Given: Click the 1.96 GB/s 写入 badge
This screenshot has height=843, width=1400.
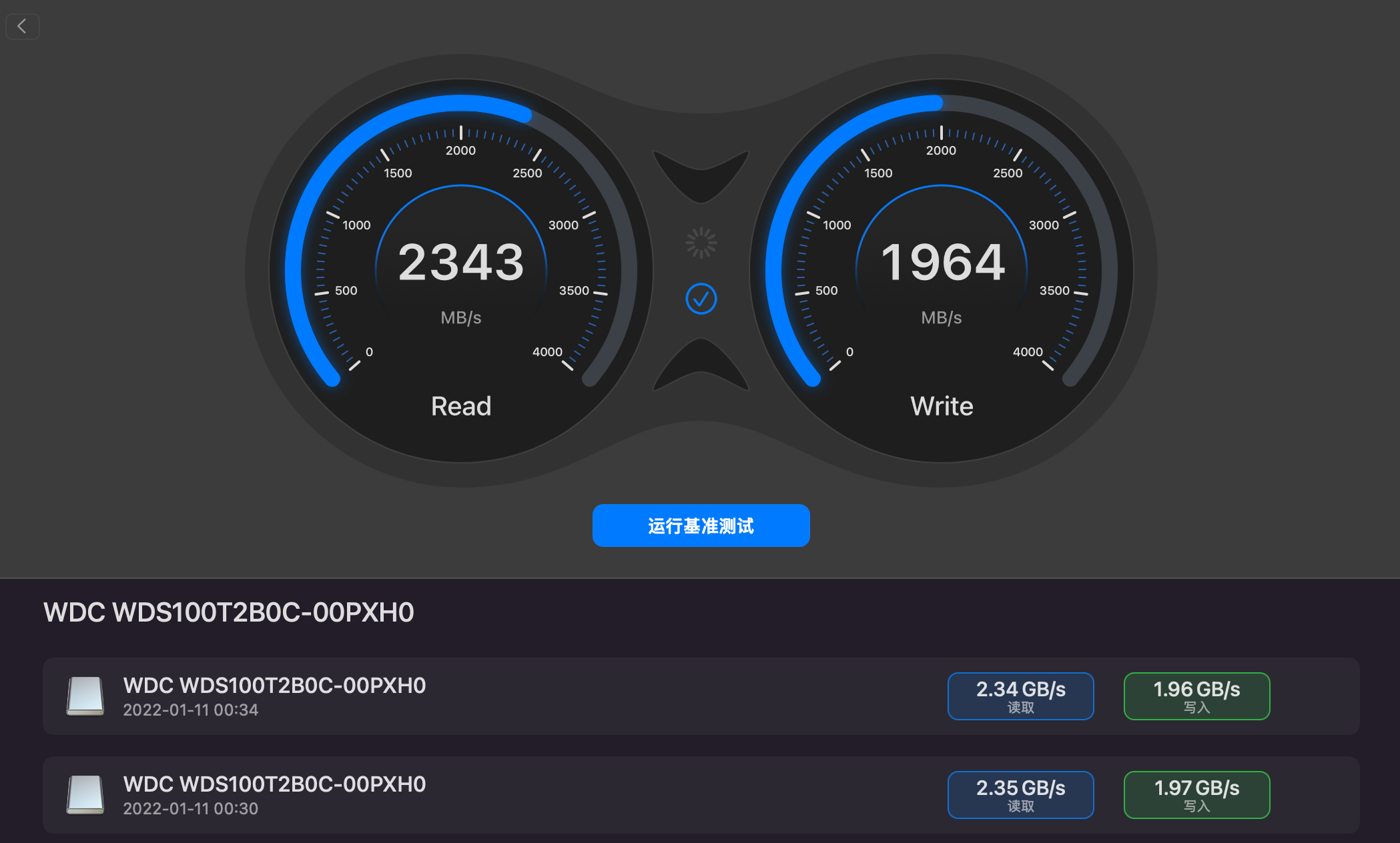Looking at the screenshot, I should 1196,696.
